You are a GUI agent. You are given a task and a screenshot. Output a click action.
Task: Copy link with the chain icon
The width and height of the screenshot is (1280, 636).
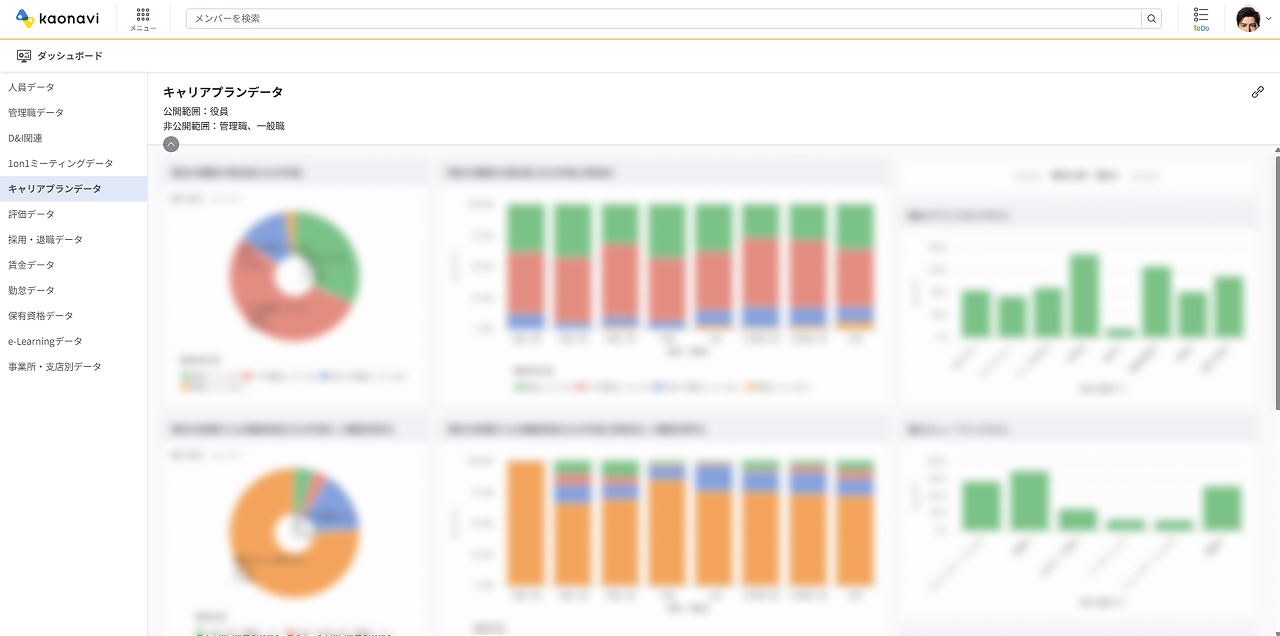(1257, 92)
